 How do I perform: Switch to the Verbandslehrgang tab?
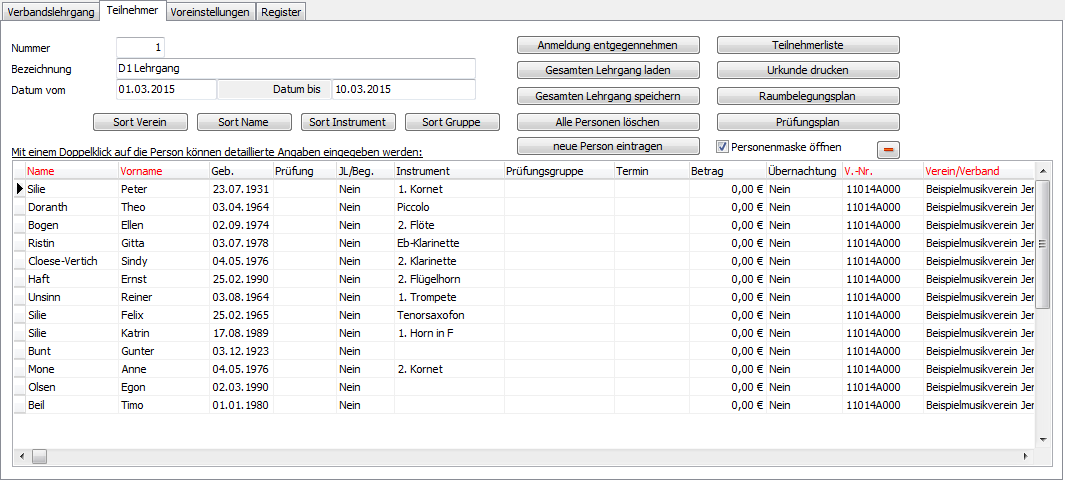click(x=51, y=11)
